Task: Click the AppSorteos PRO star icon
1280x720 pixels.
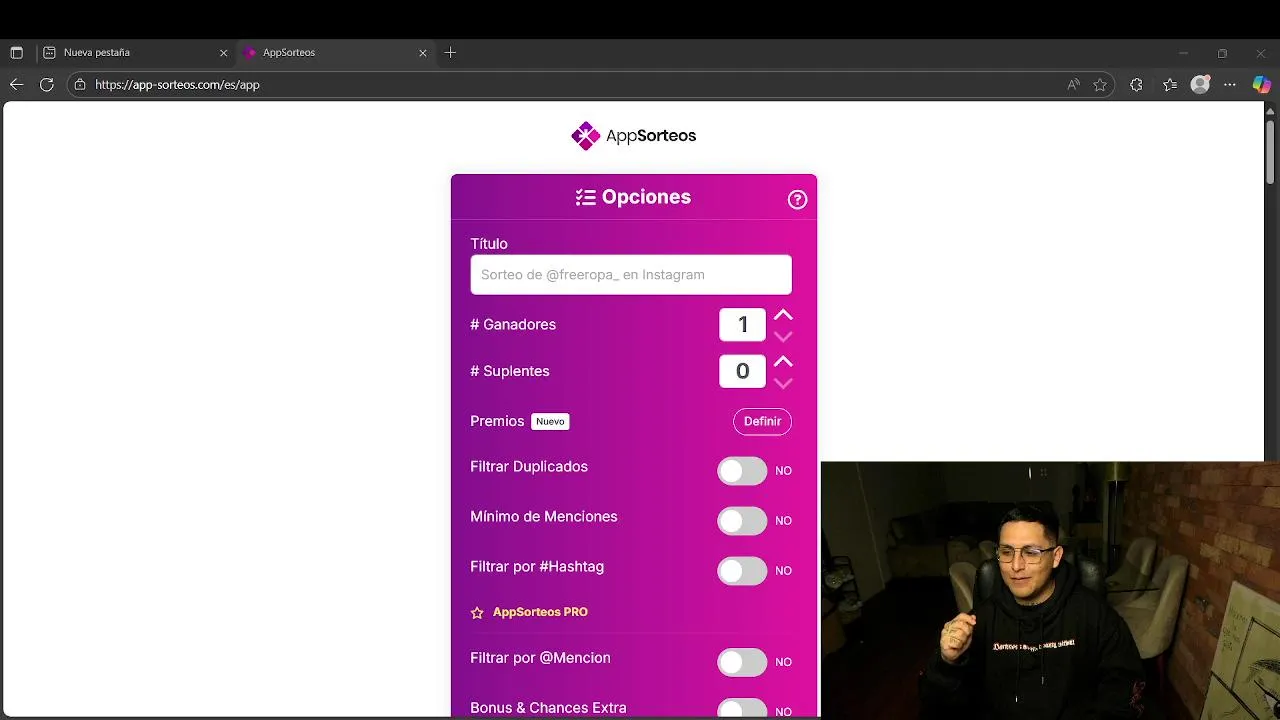Action: 477,613
